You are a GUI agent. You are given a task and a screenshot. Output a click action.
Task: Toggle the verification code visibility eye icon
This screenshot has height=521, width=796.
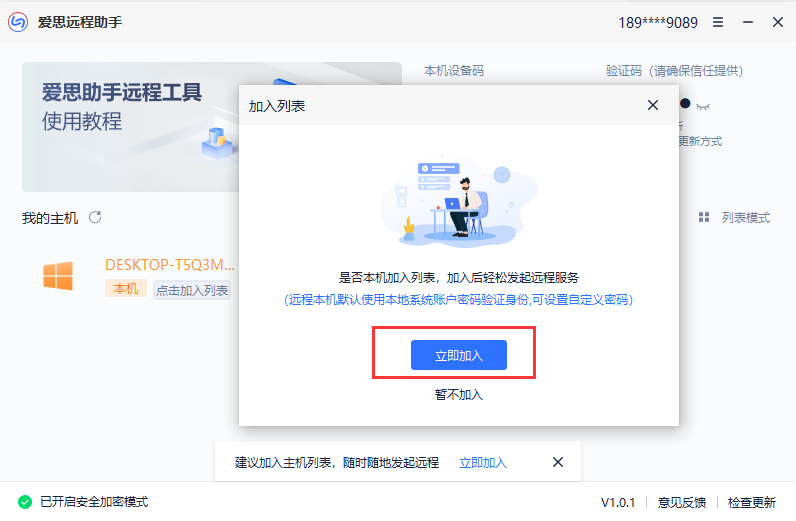click(x=703, y=106)
